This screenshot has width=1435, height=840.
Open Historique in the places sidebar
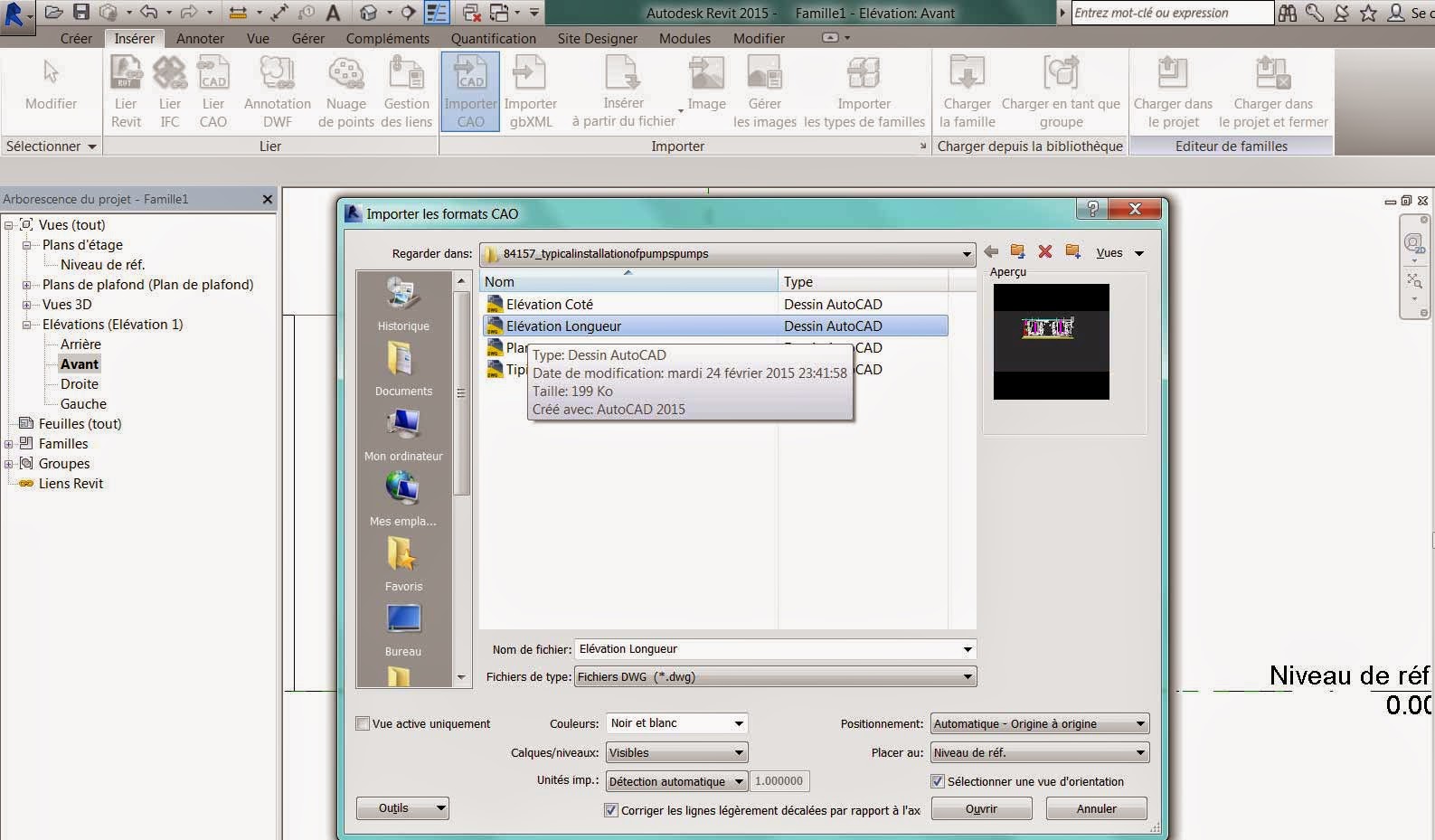coord(403,304)
